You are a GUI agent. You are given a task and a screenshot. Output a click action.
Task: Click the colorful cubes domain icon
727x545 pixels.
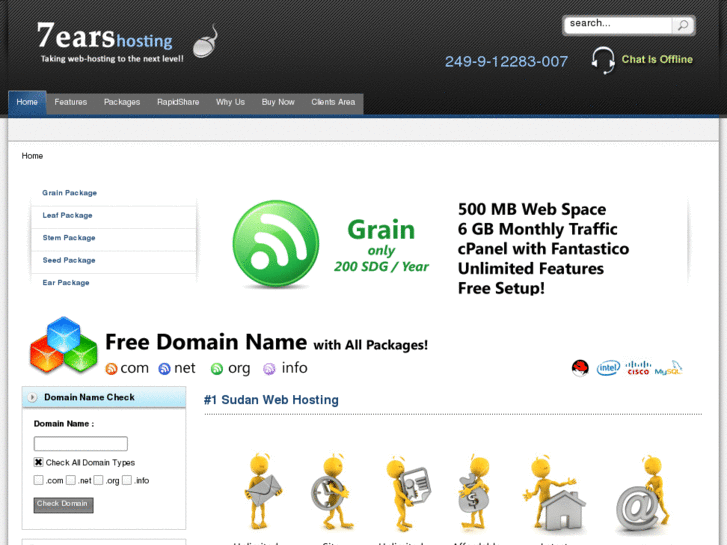point(64,345)
